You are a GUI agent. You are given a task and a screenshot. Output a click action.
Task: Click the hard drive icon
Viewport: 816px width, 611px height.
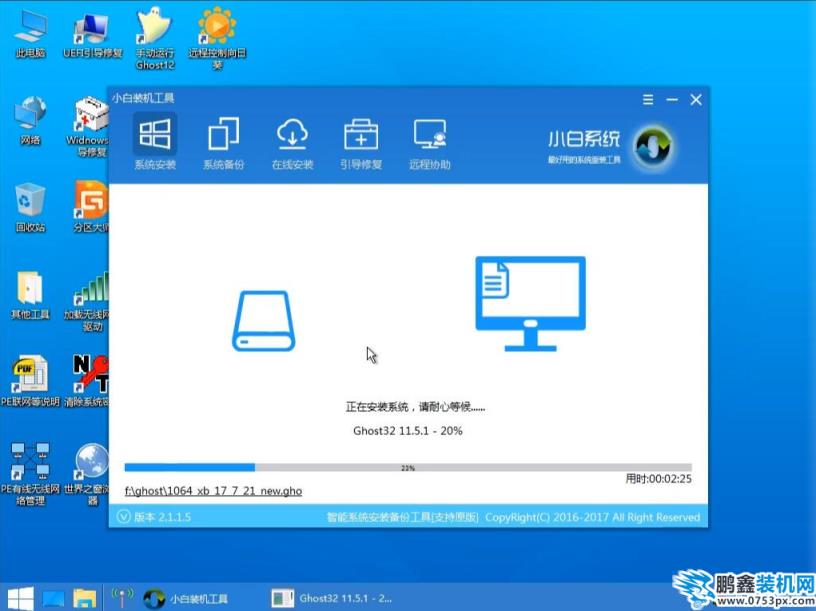pyautogui.click(x=263, y=321)
